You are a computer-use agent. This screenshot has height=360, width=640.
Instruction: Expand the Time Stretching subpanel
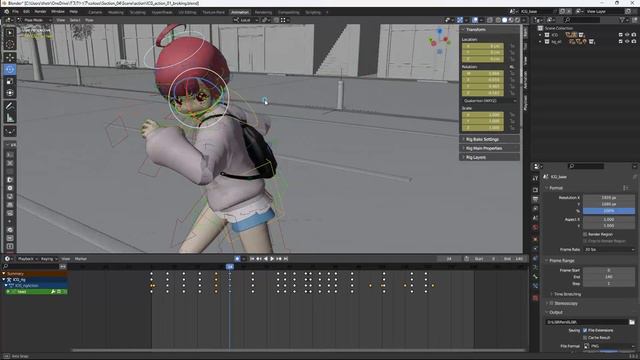pos(566,294)
